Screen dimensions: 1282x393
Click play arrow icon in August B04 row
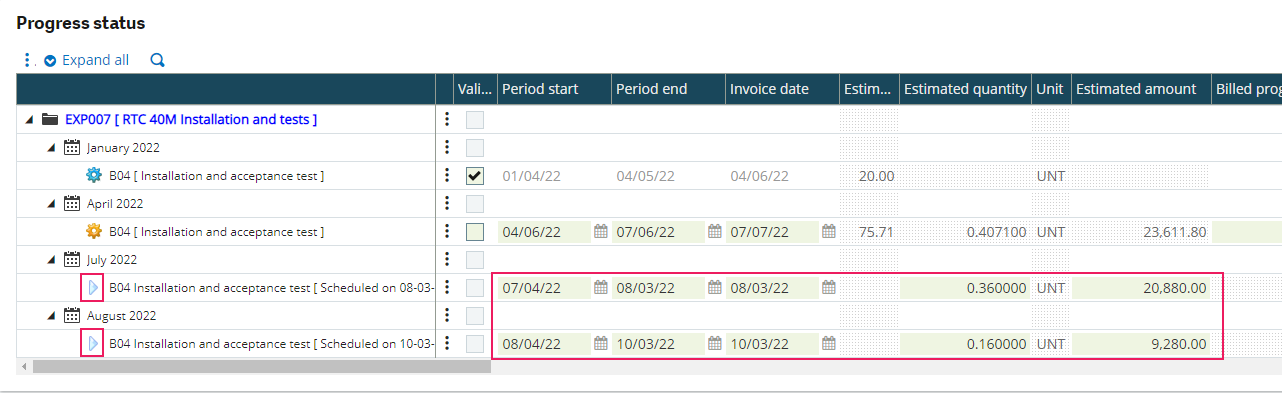click(93, 343)
